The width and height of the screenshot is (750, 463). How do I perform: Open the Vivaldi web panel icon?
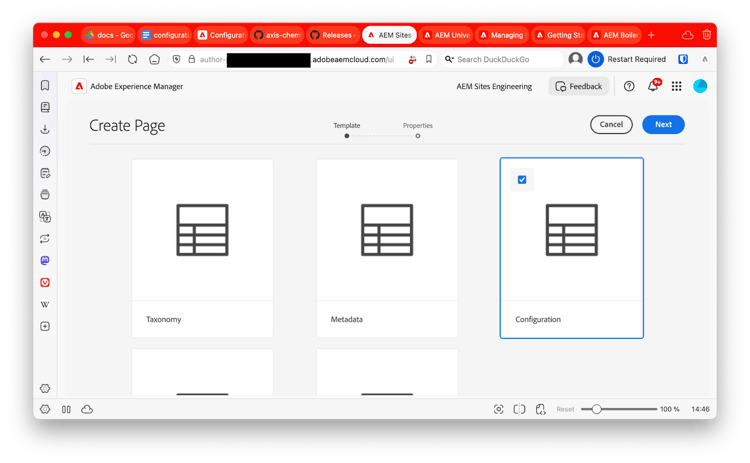pyautogui.click(x=45, y=282)
